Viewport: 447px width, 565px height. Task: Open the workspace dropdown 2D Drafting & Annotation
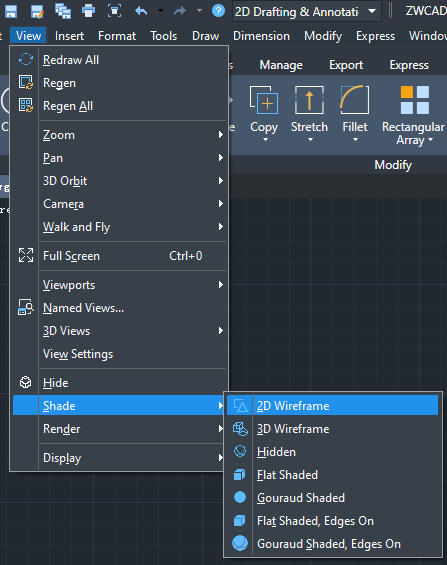pyautogui.click(x=305, y=12)
